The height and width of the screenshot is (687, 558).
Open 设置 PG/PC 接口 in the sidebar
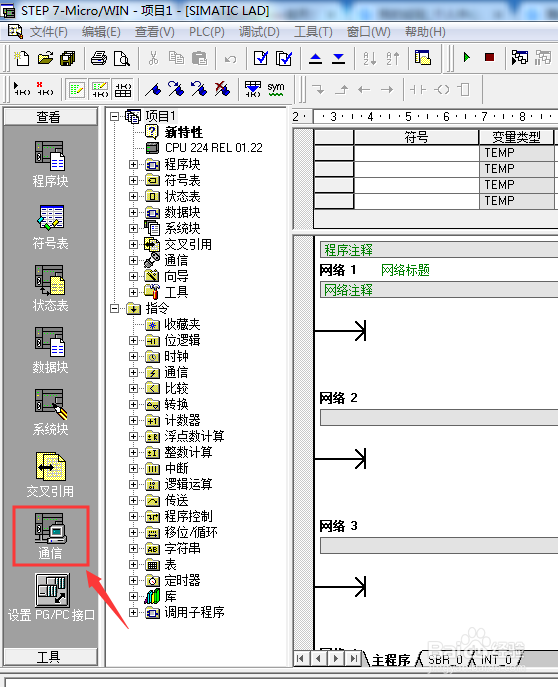[x=51, y=598]
